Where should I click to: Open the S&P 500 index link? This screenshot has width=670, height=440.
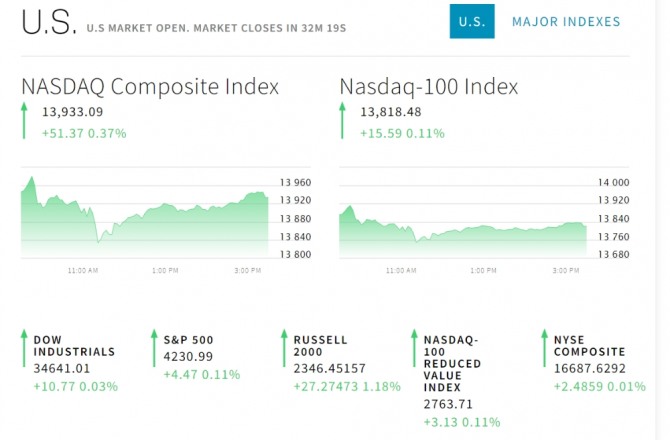coord(189,340)
